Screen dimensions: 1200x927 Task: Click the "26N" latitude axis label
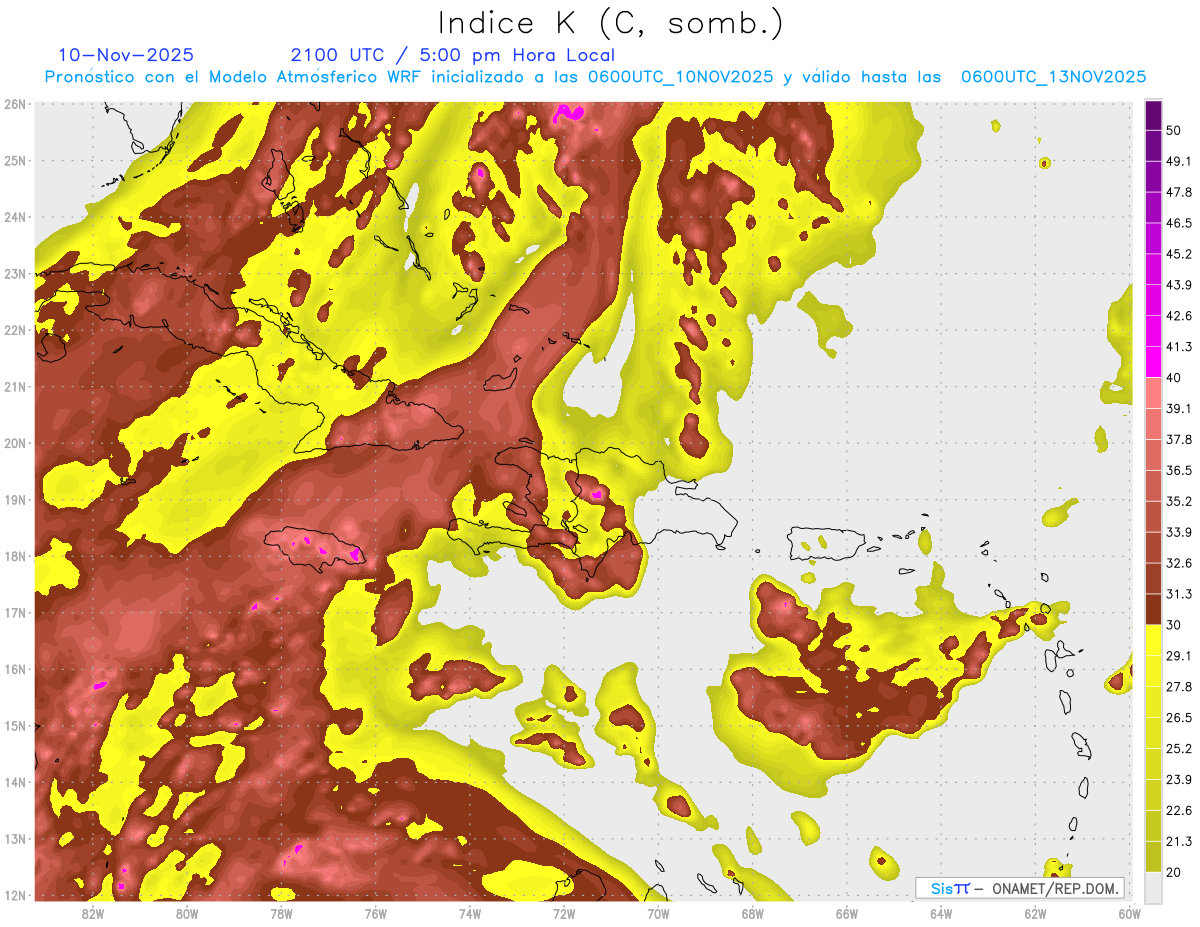tap(15, 104)
